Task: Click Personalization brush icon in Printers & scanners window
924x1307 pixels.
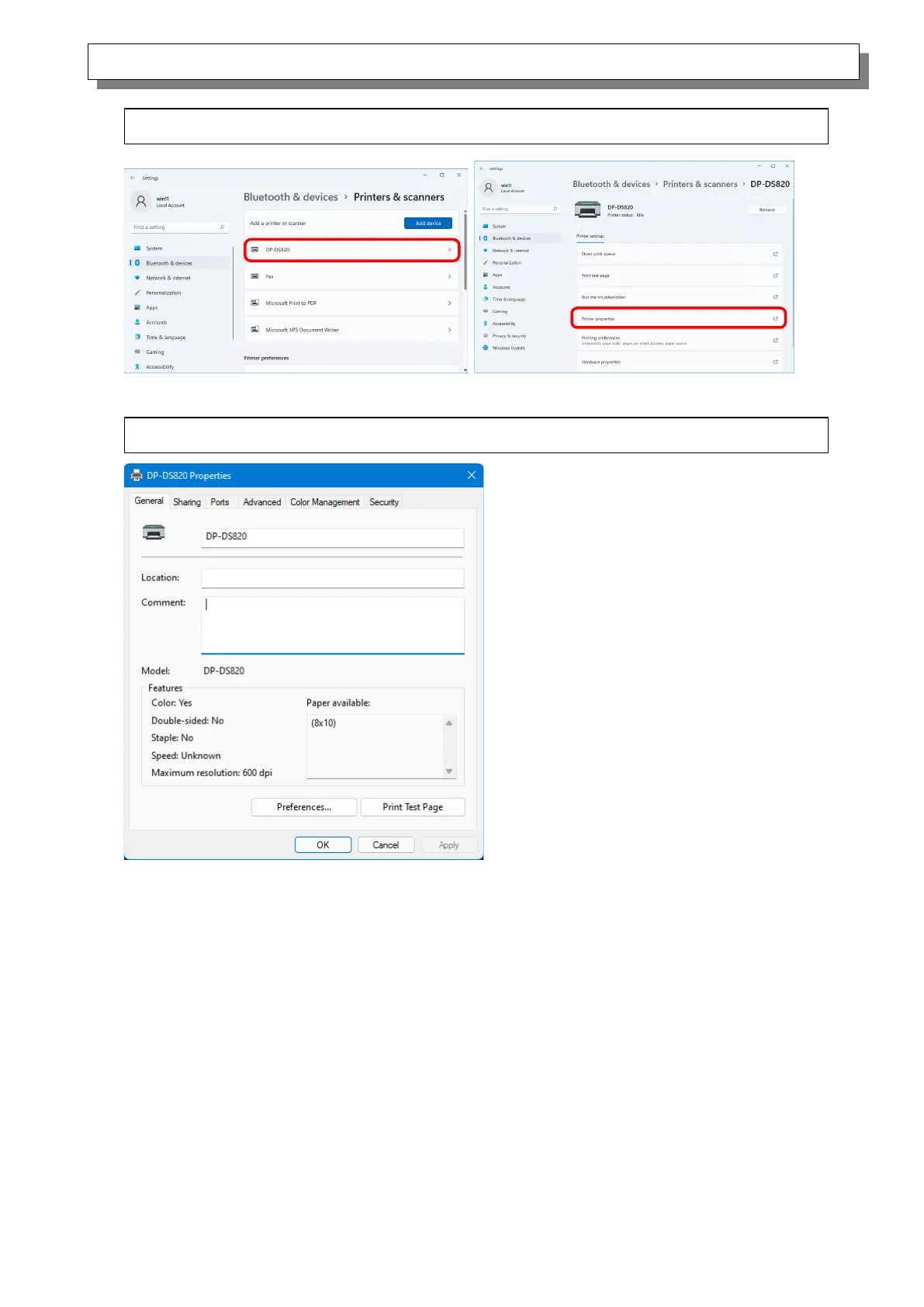Action: [137, 293]
